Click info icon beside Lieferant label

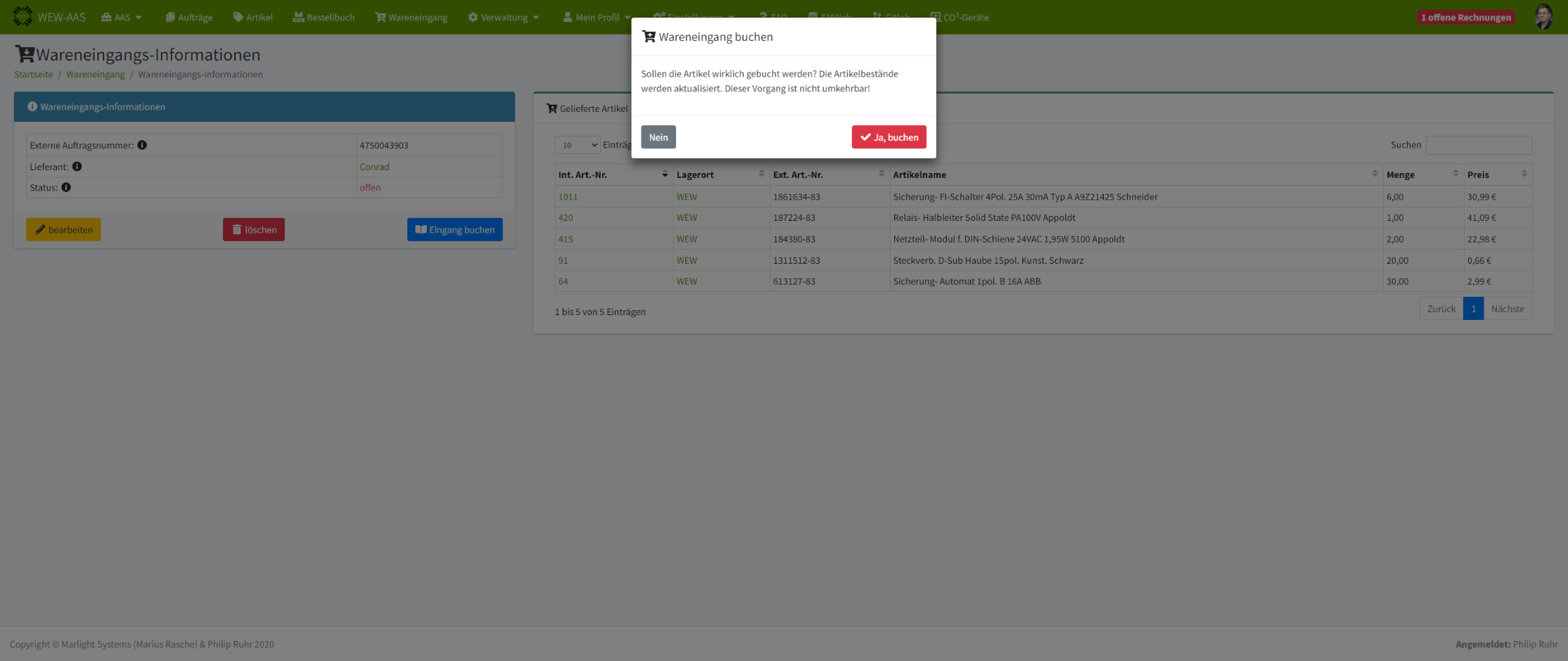tap(77, 167)
